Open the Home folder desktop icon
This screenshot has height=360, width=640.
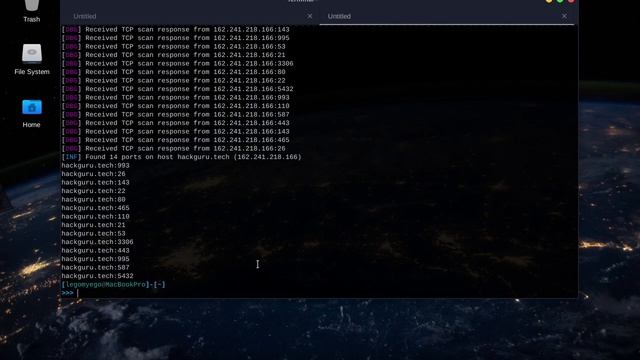31,113
